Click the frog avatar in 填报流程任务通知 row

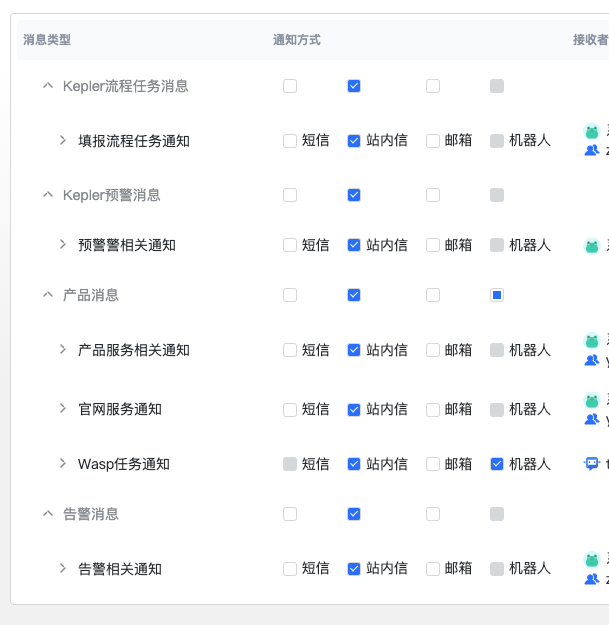[592, 131]
